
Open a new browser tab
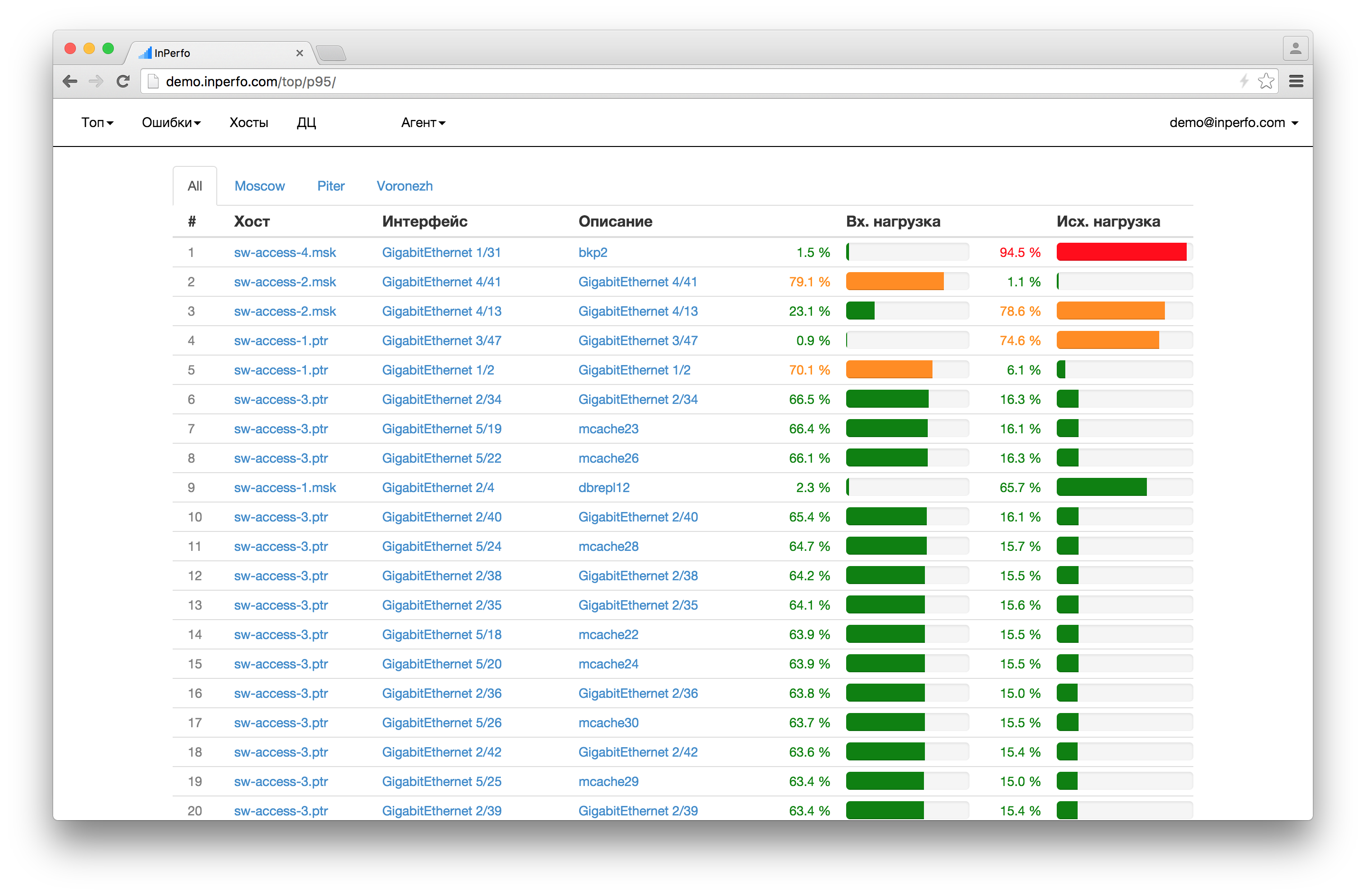tap(331, 54)
